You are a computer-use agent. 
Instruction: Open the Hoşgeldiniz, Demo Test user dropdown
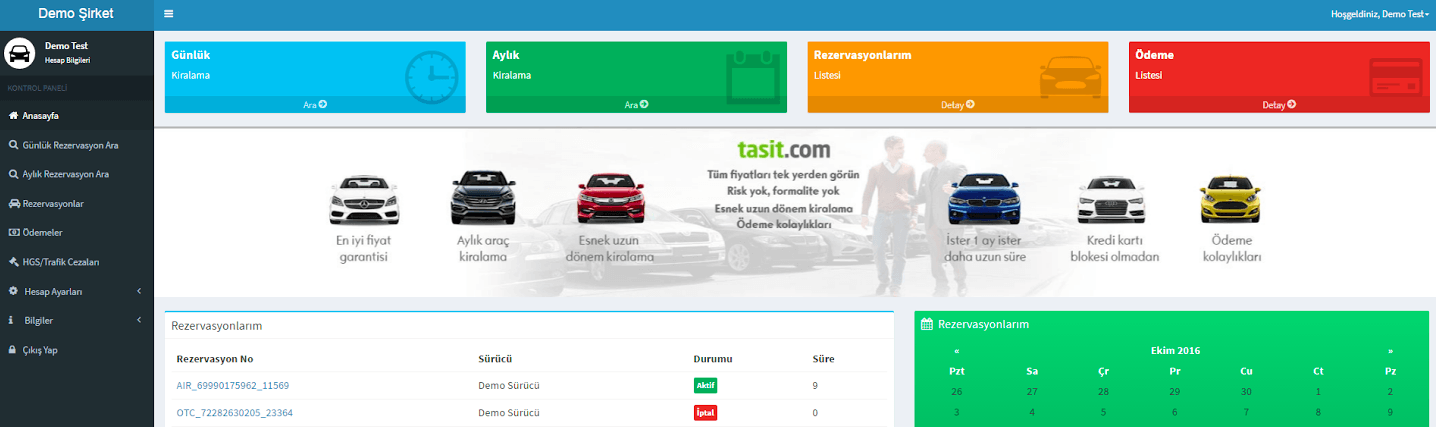pyautogui.click(x=1379, y=14)
